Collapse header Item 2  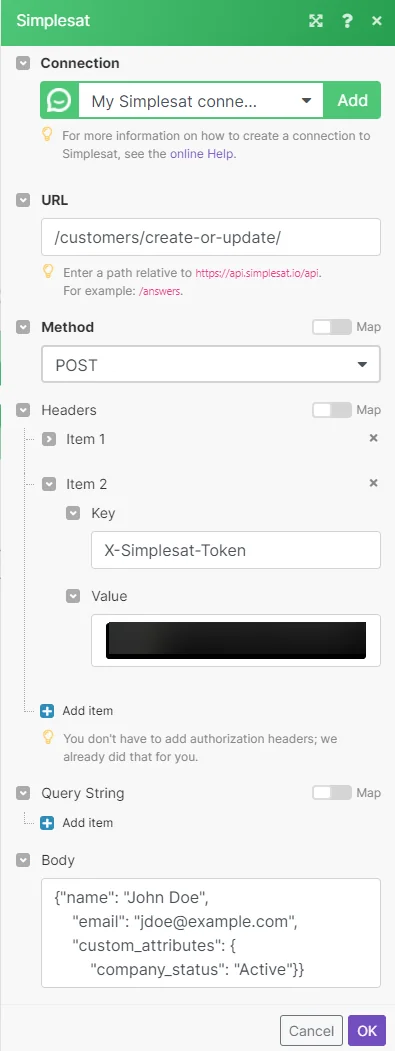point(49,484)
